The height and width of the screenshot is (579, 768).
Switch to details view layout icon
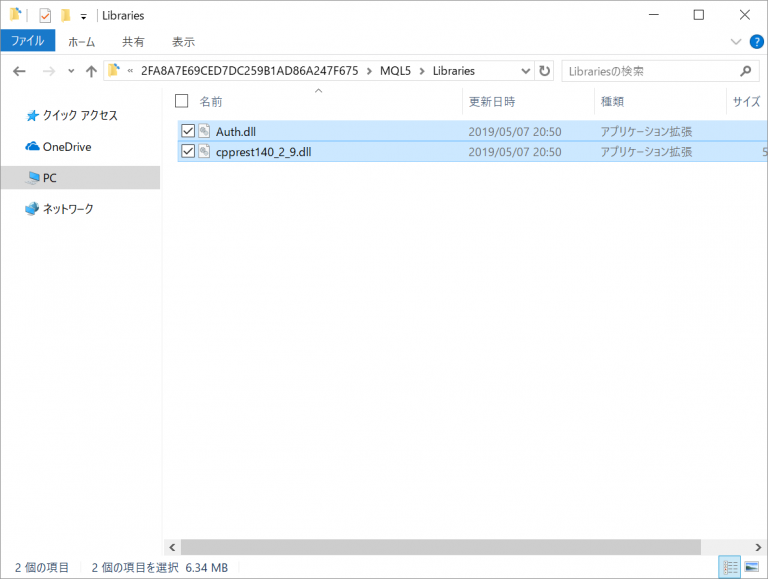pos(731,567)
